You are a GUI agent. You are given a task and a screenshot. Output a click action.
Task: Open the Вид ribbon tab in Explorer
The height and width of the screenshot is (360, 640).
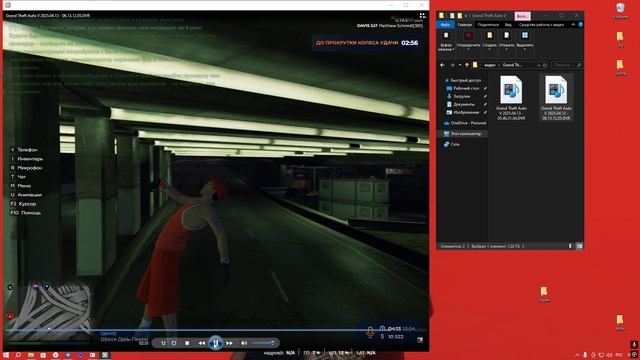[x=508, y=25]
